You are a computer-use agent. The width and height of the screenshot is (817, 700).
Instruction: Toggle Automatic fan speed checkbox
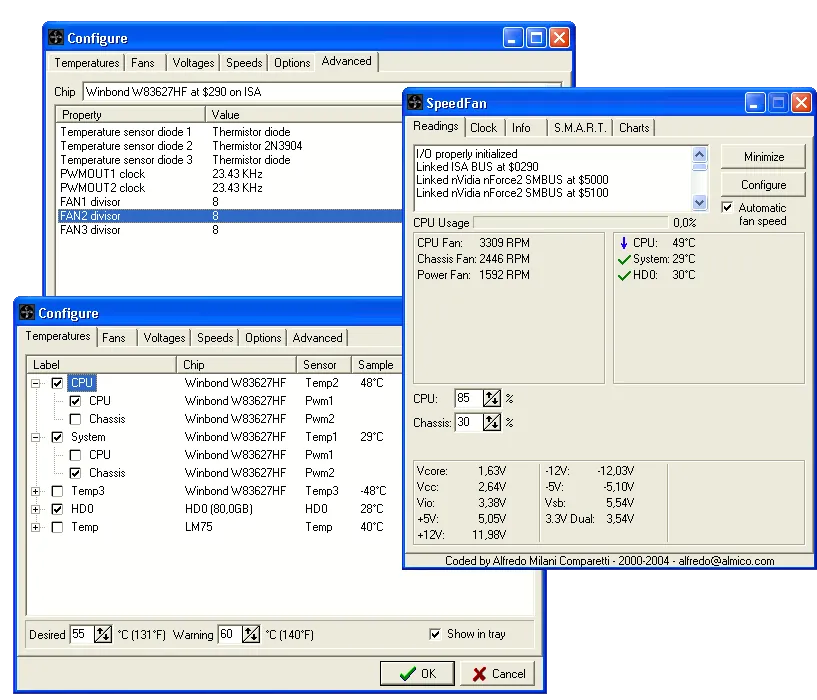727,207
